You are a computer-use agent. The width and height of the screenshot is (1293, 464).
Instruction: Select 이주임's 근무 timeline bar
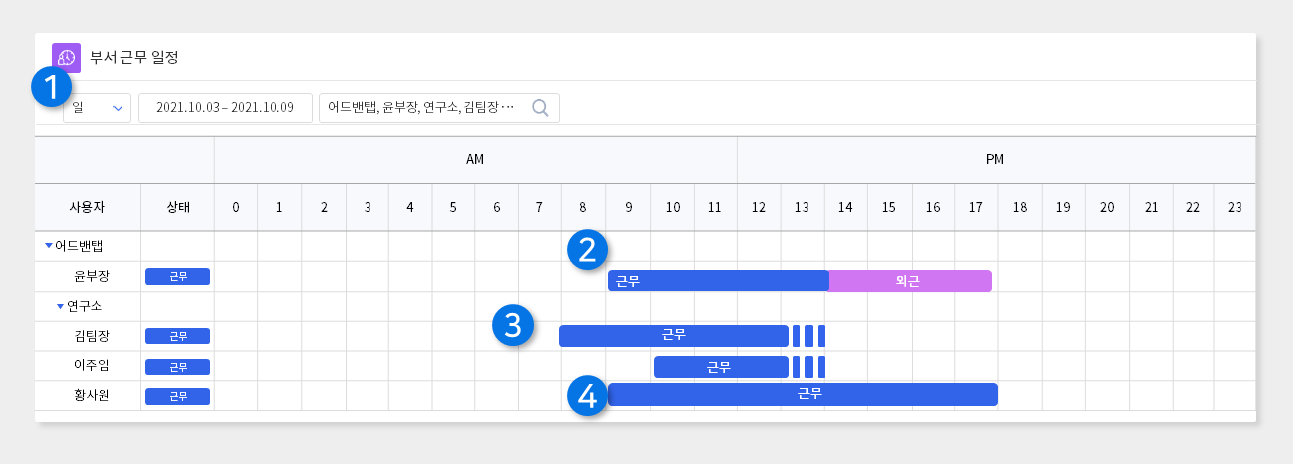point(721,367)
